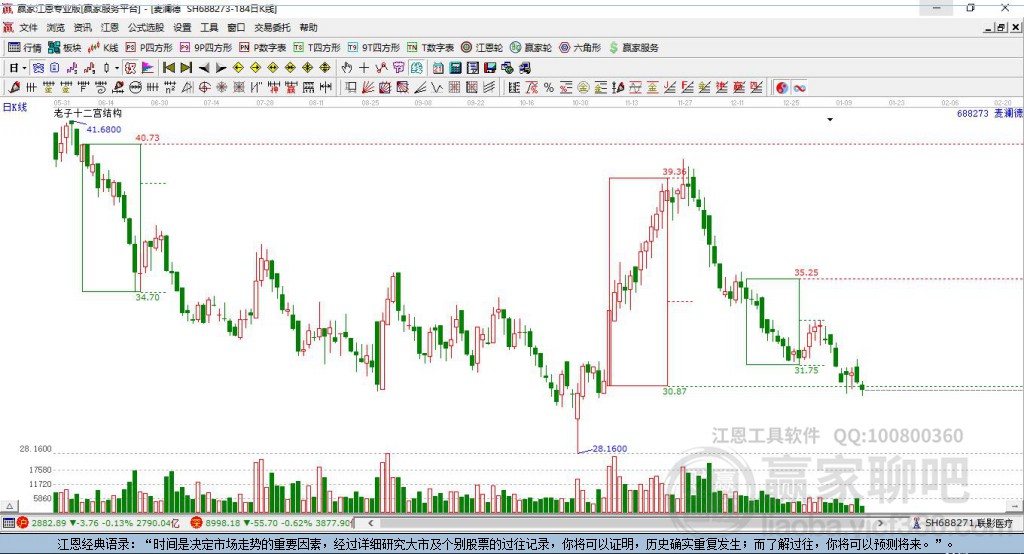The height and width of the screenshot is (554, 1024).
Task: Open the P四方形 tool
Action: [x=149, y=48]
